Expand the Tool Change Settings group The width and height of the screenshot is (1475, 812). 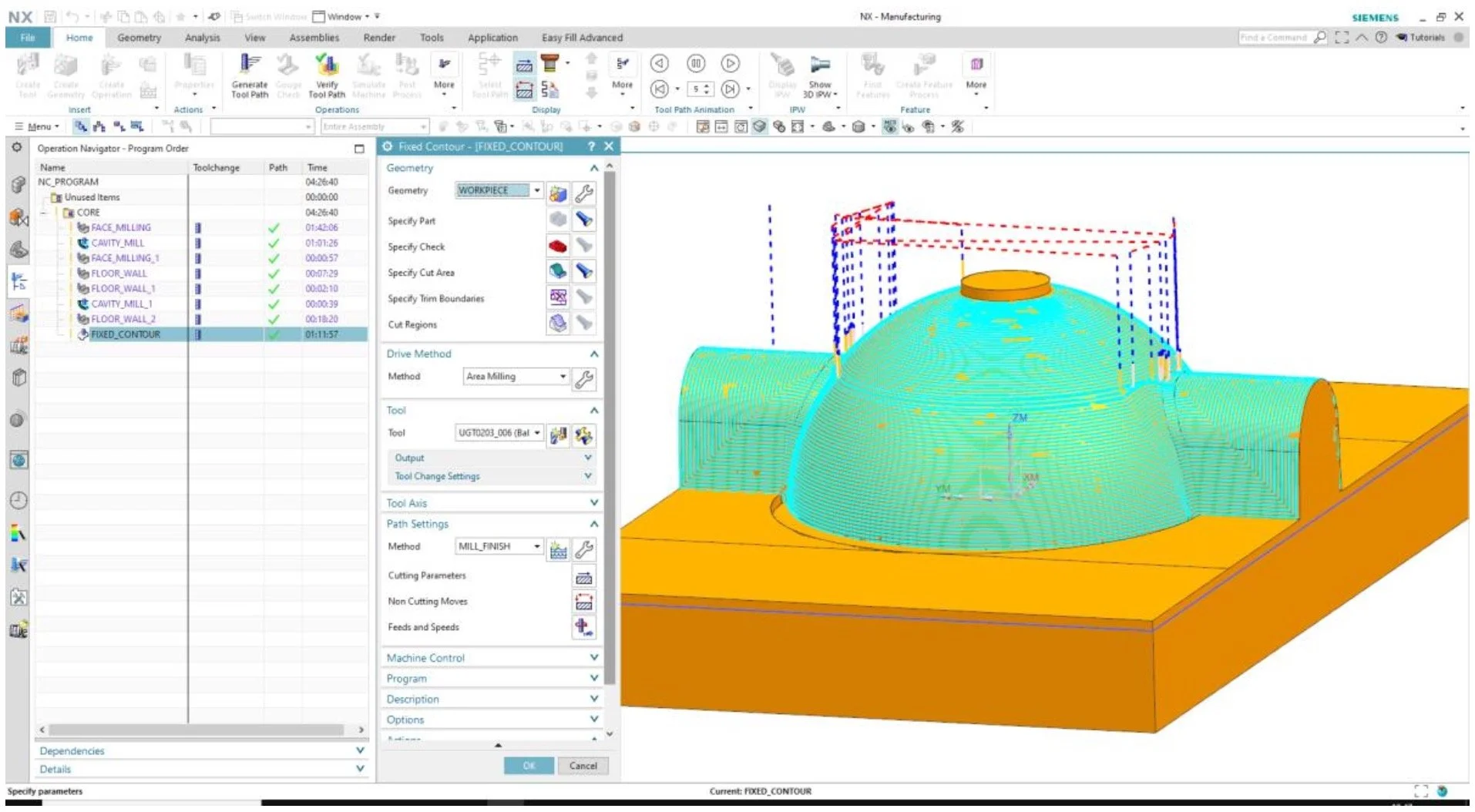492,476
